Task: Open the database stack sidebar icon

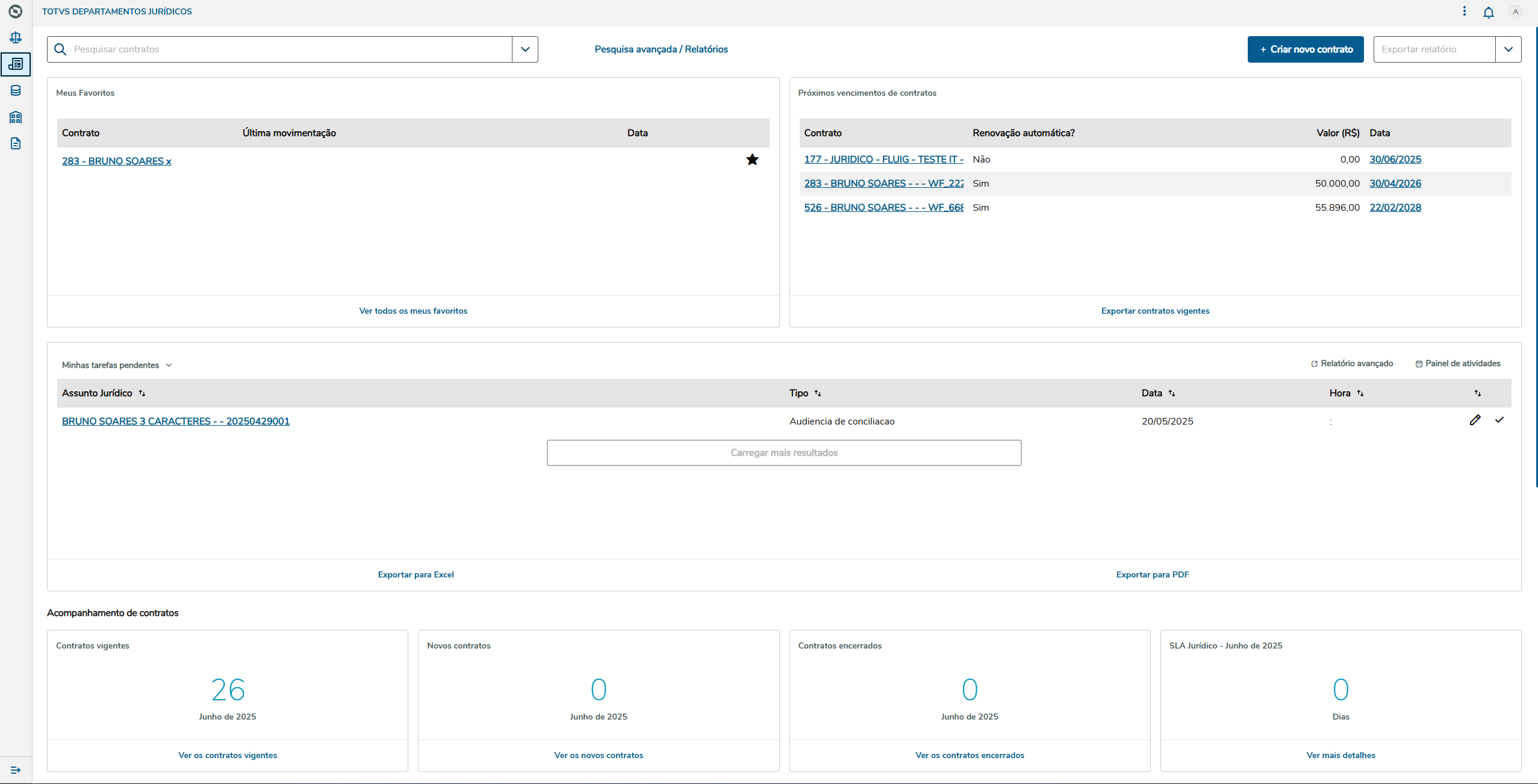Action: pyautogui.click(x=16, y=90)
